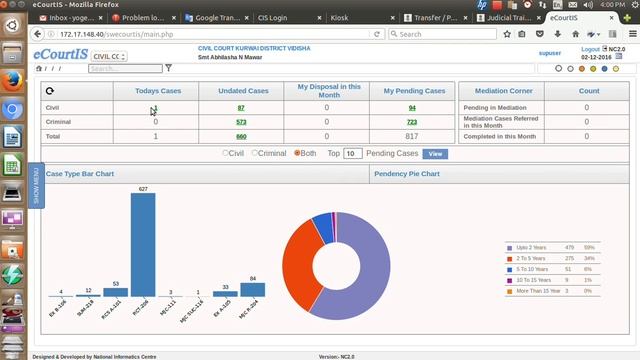Click the supuser link

coord(550,53)
